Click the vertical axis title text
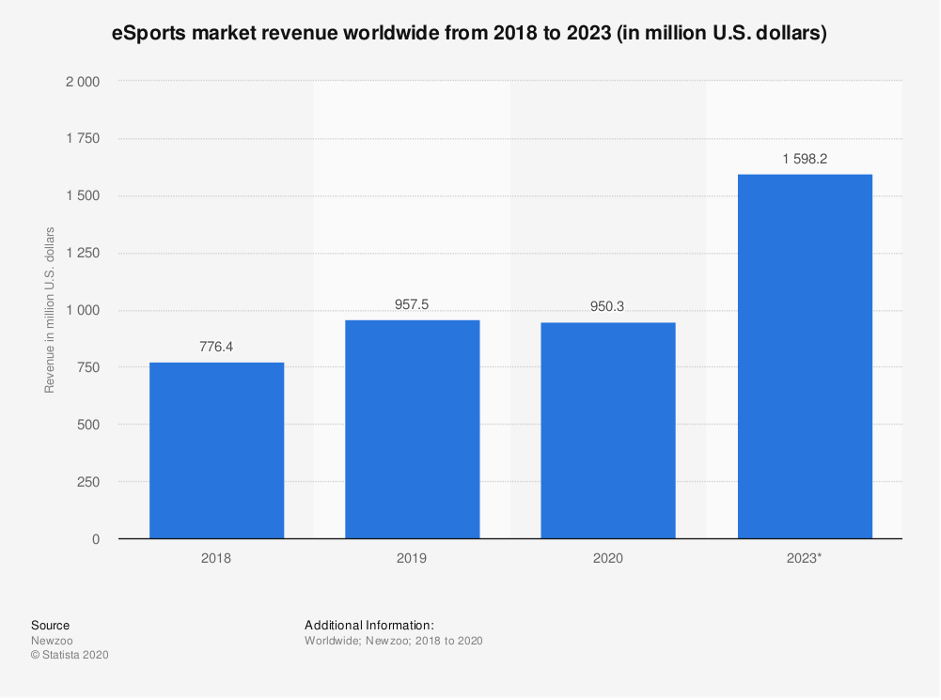 pyautogui.click(x=49, y=310)
